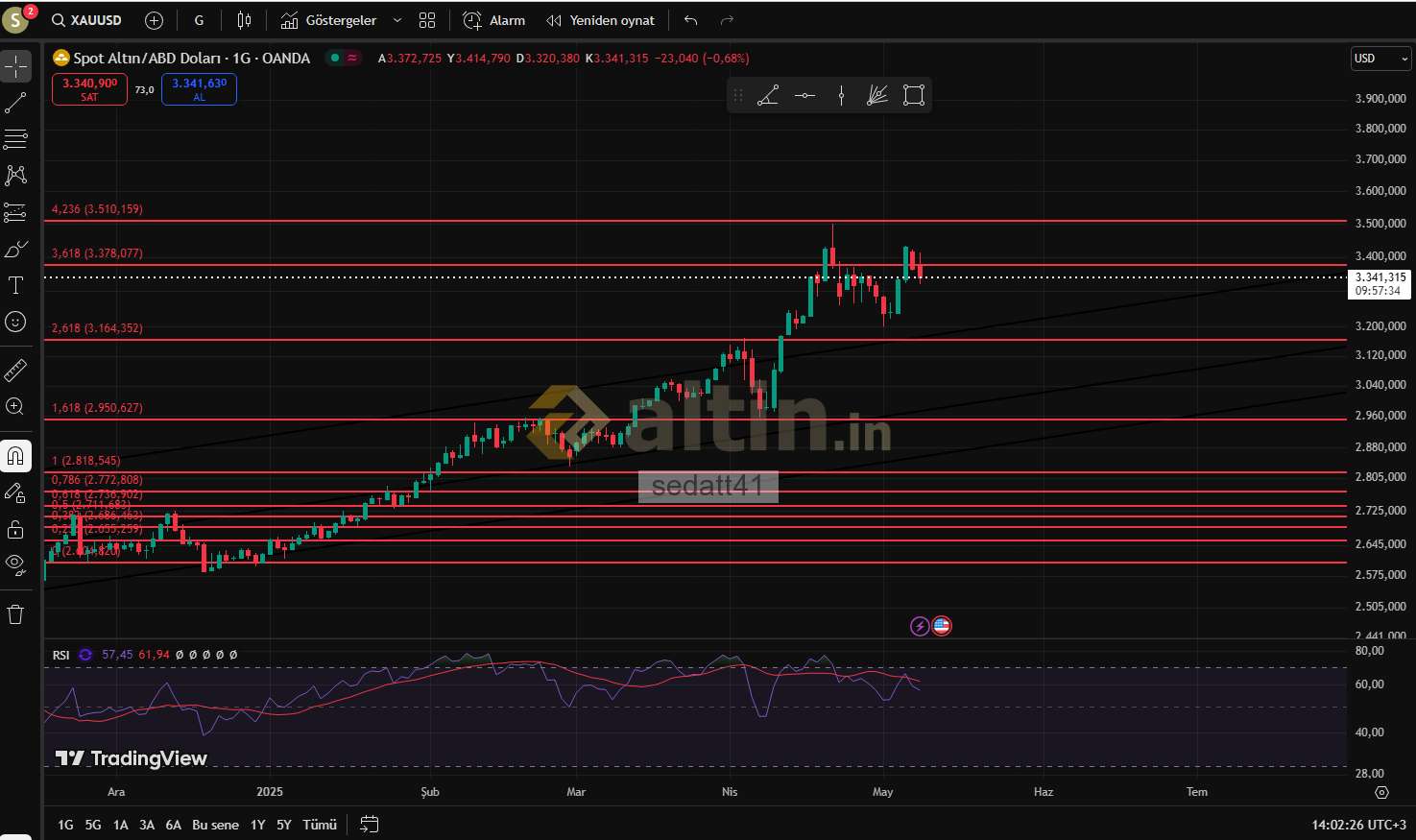The height and width of the screenshot is (840, 1416).
Task: Delete drawings with the trash icon
Action: pyautogui.click(x=16, y=614)
